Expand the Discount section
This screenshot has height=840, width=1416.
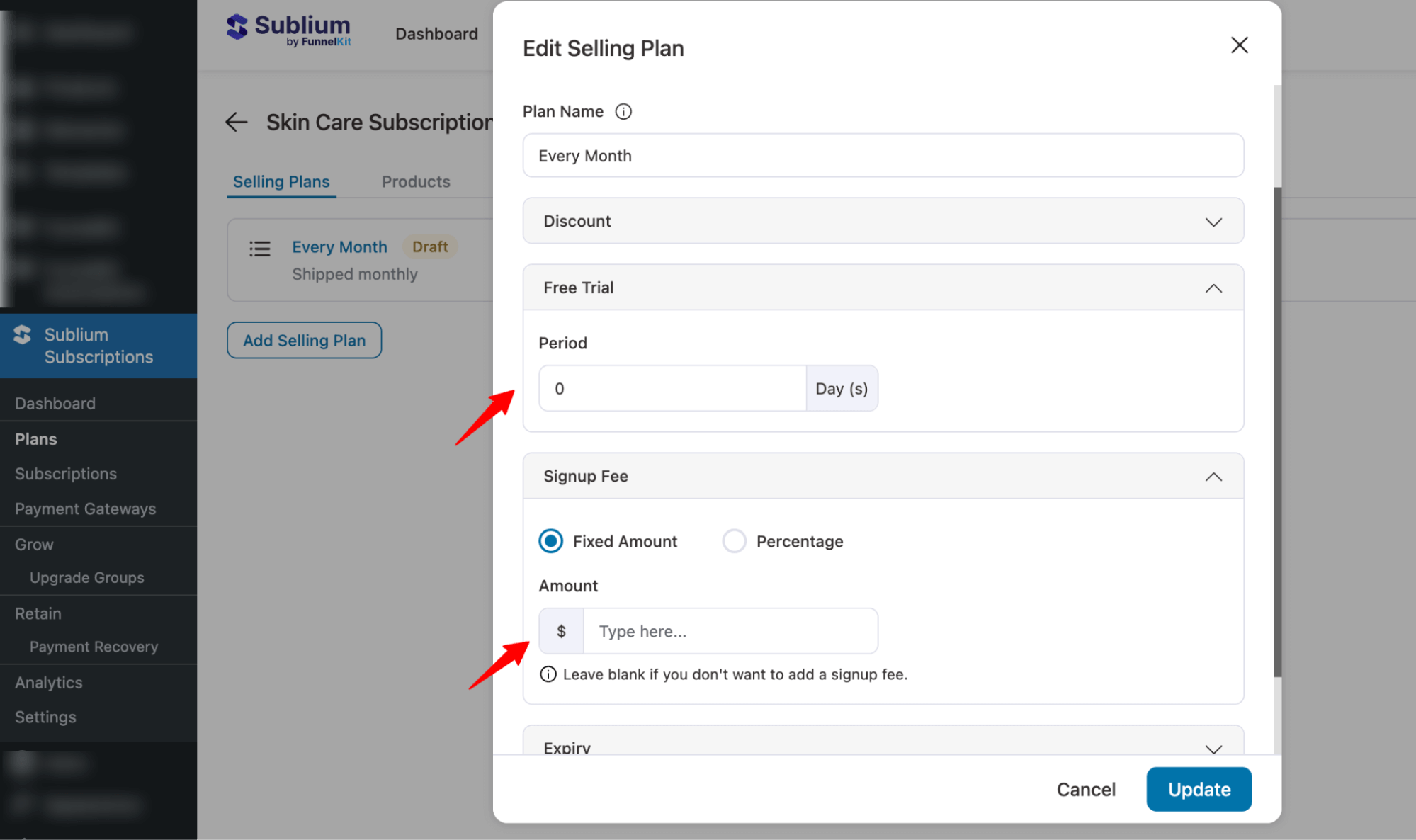[1213, 222]
